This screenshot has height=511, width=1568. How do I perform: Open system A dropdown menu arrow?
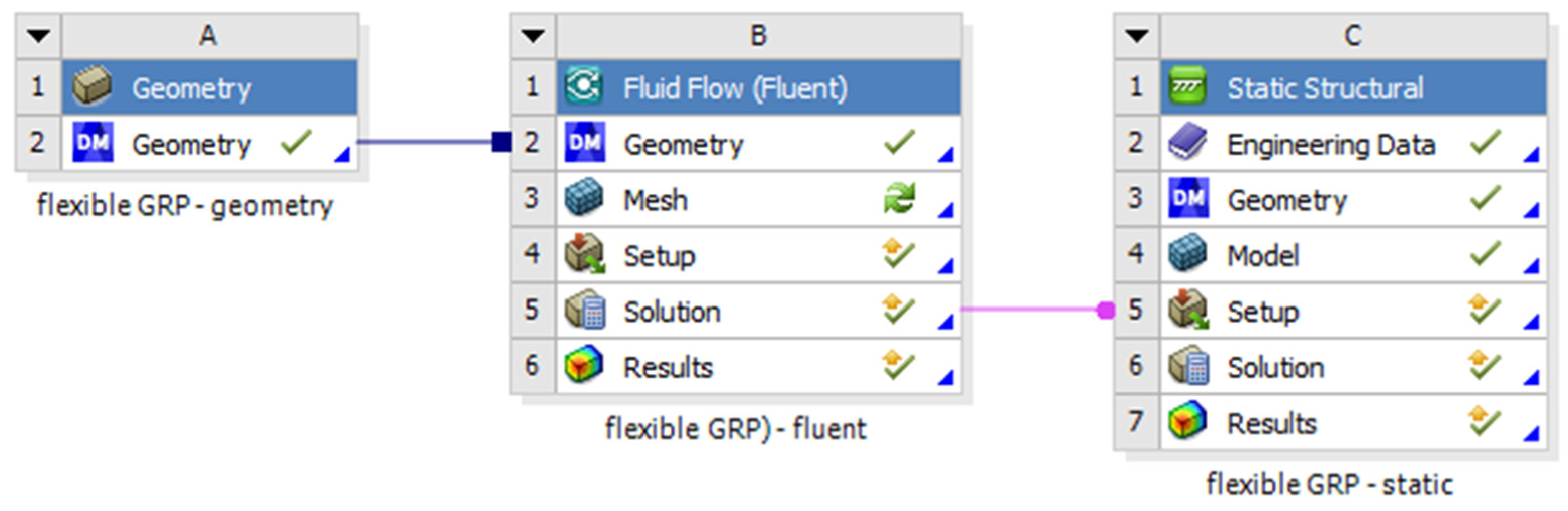(38, 37)
